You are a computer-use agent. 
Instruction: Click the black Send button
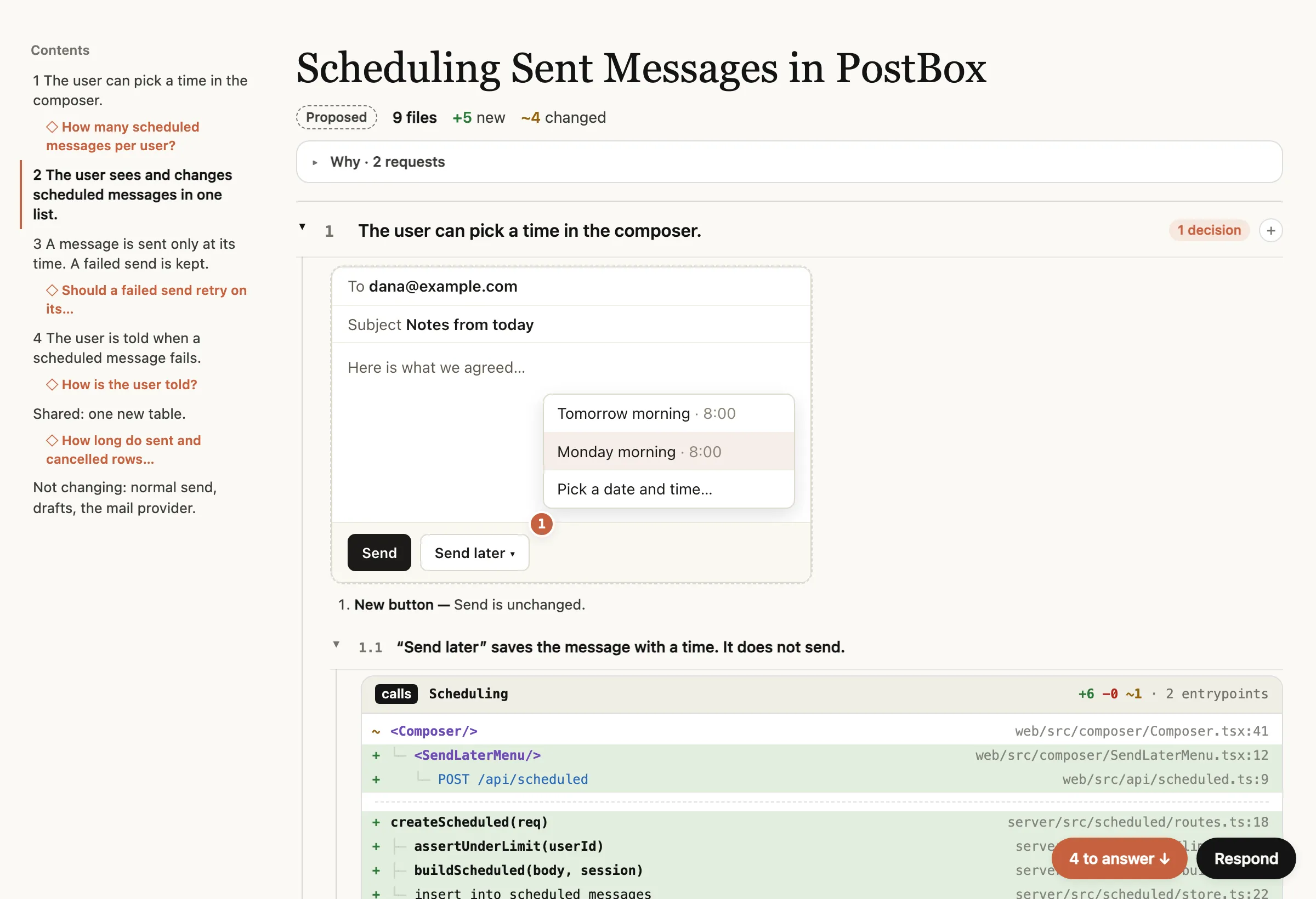pos(379,553)
